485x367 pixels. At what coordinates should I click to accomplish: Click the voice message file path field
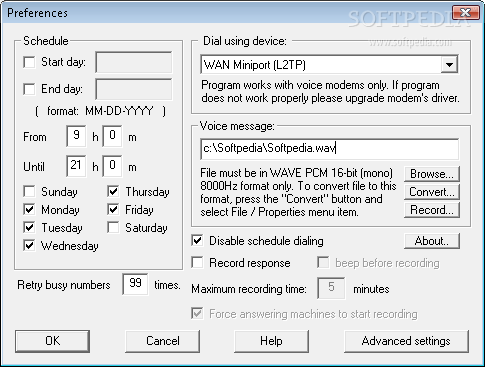coord(330,149)
